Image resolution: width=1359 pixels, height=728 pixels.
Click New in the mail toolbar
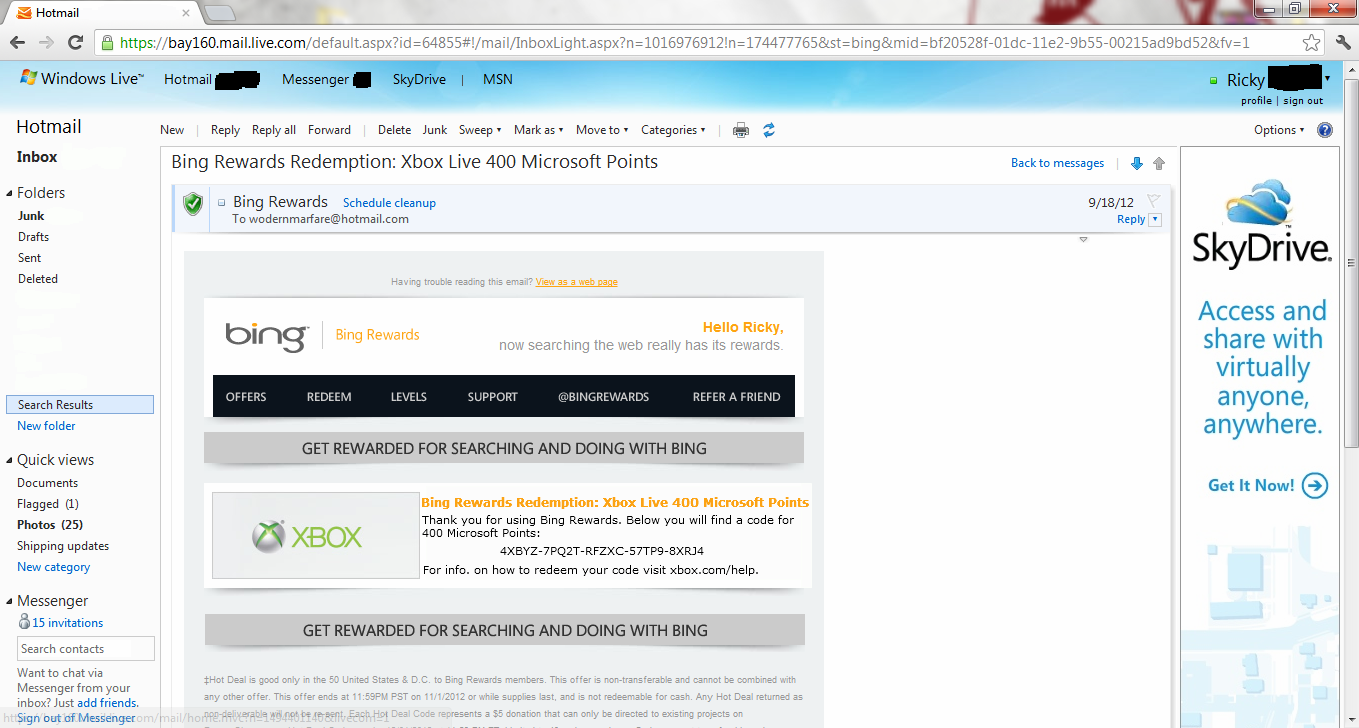172,130
